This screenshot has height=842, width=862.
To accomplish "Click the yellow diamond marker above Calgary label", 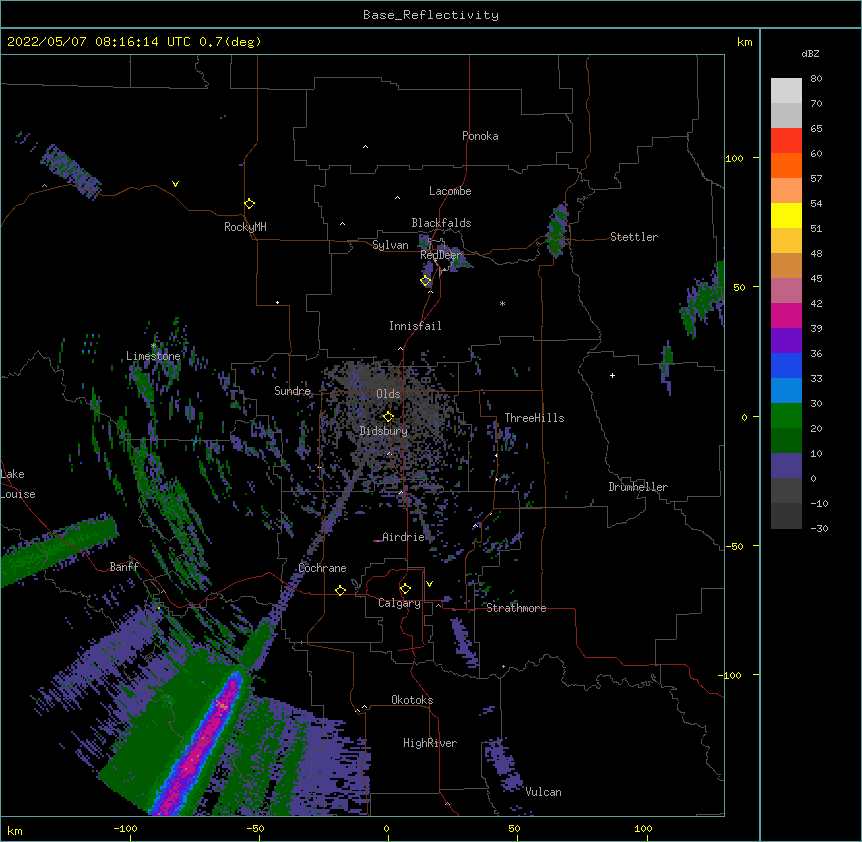I will pos(405,589).
